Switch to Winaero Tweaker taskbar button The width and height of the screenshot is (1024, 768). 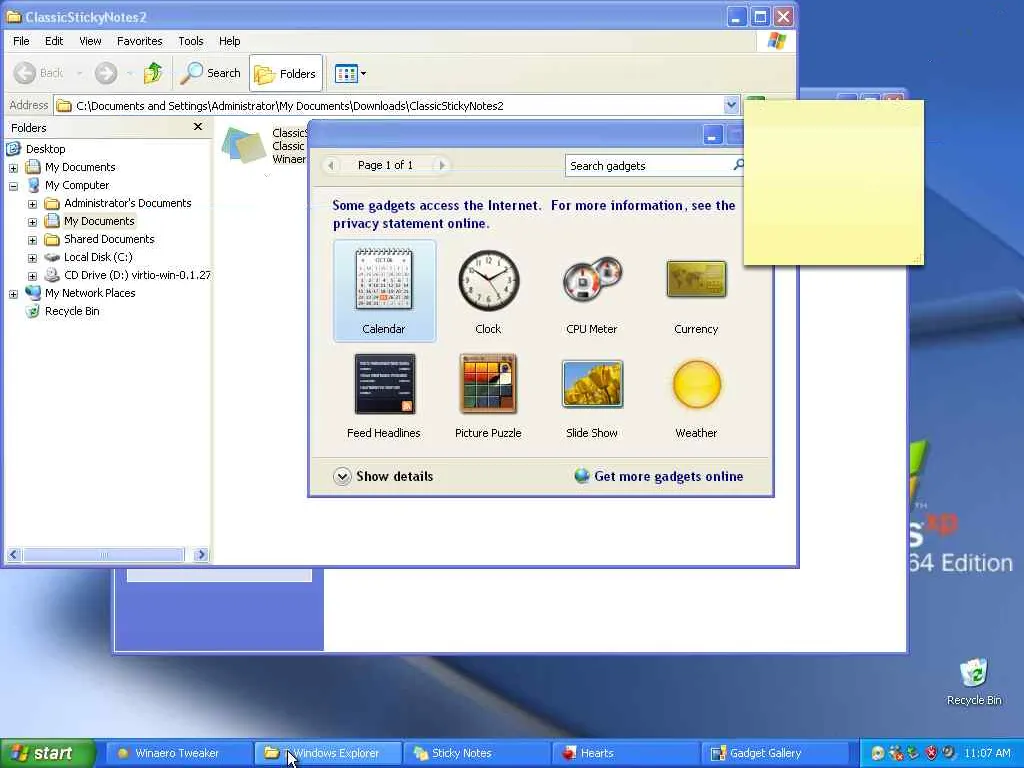tap(178, 753)
